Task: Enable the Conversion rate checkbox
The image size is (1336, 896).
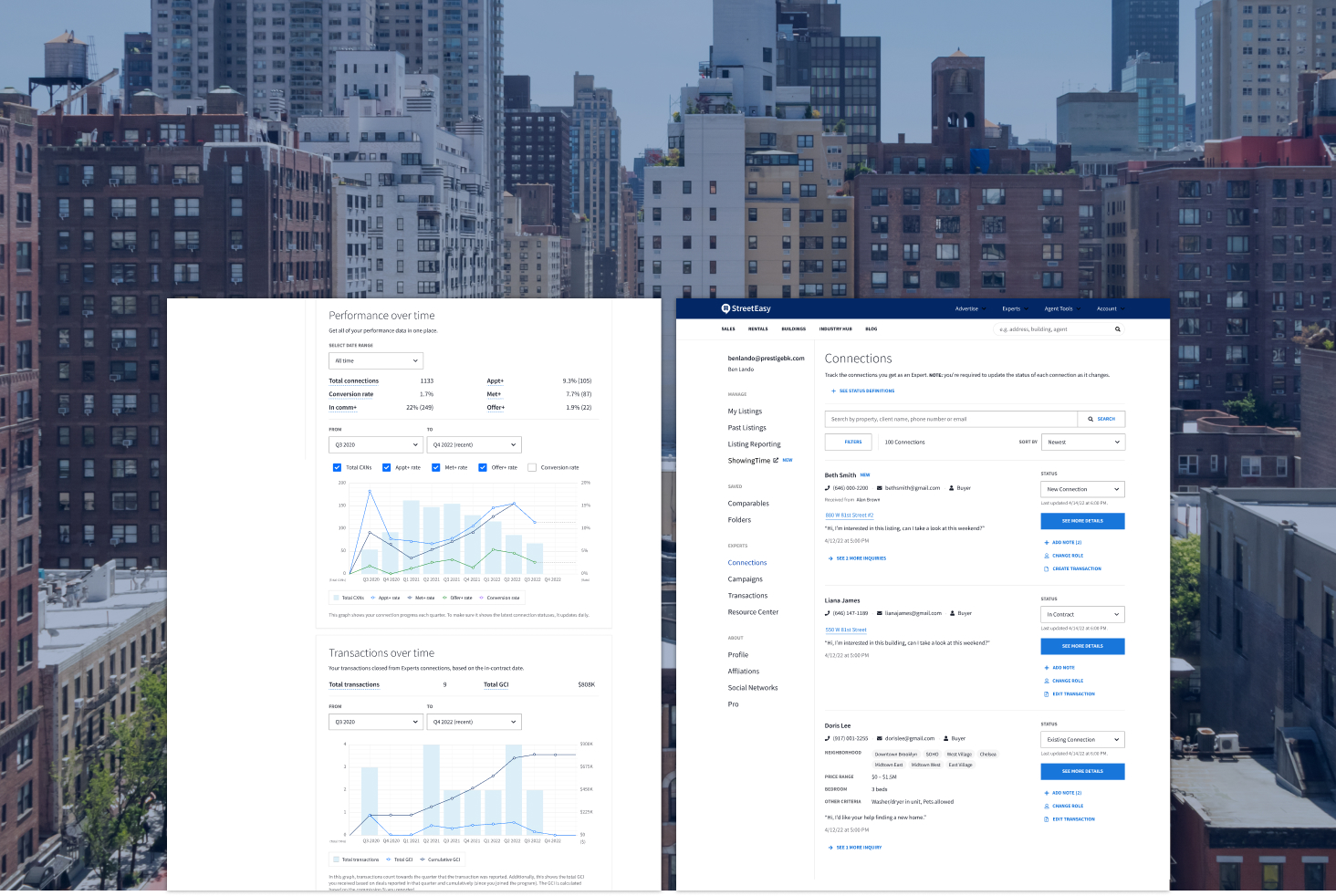Action: click(532, 467)
